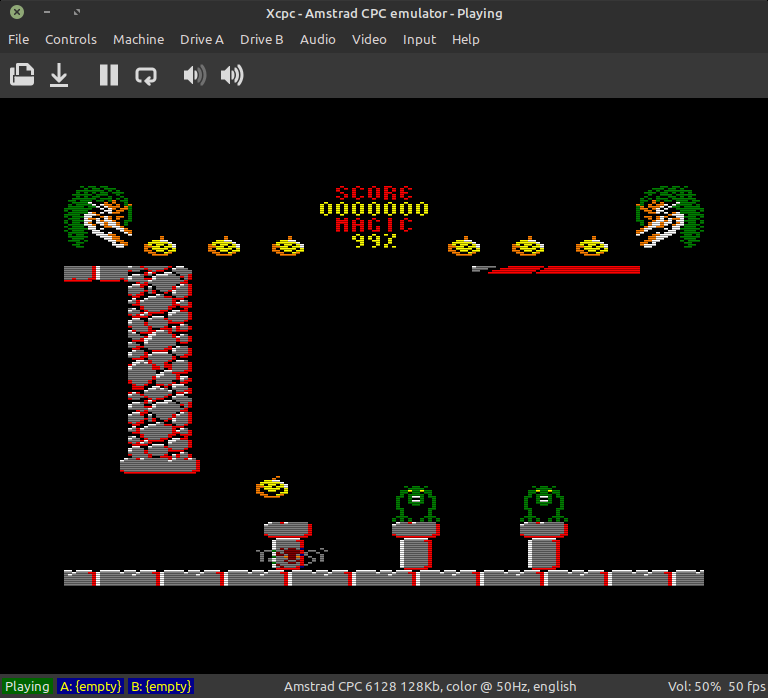Click the pumpkin floating above the left pedestal
Viewport: 768px width, 698px height.
pos(272,487)
